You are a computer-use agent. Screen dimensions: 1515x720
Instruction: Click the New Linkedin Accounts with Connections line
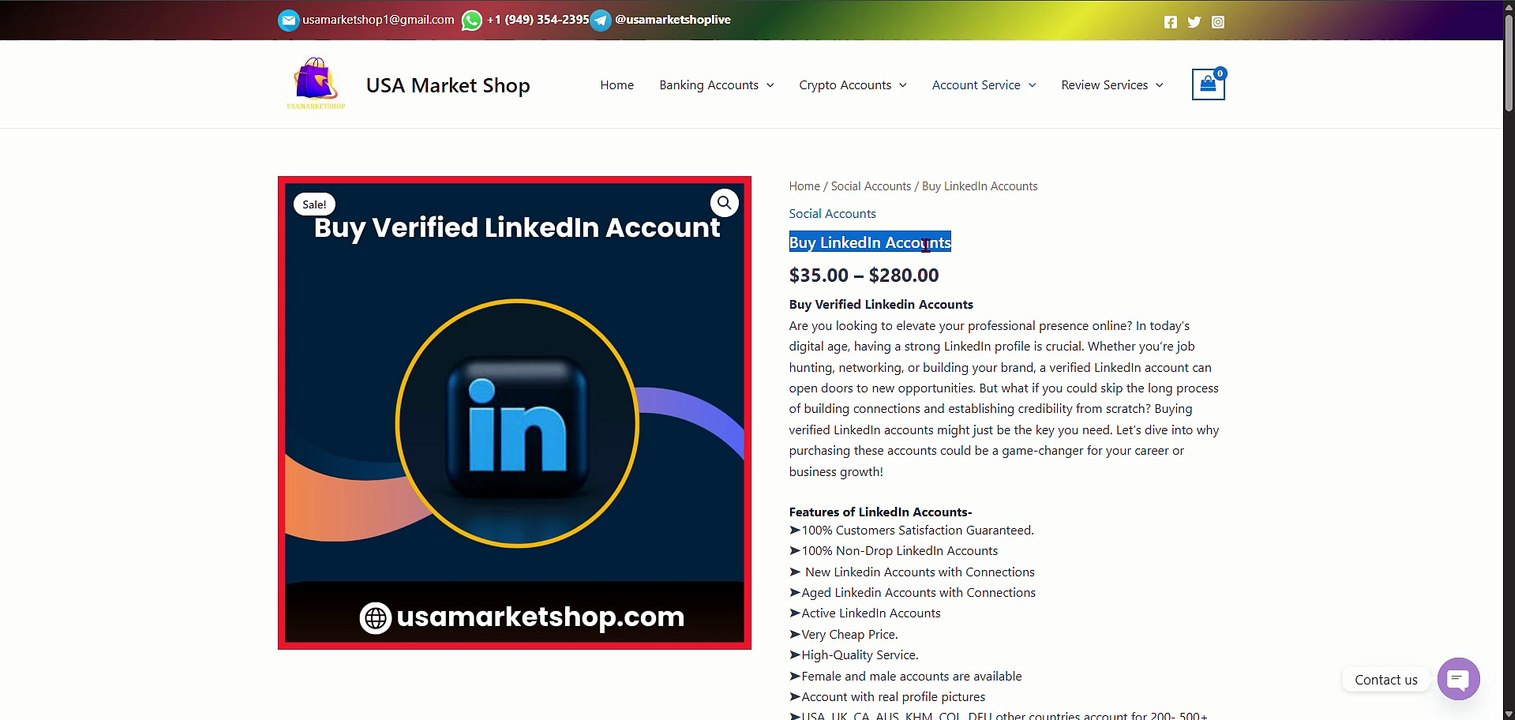tap(912, 572)
